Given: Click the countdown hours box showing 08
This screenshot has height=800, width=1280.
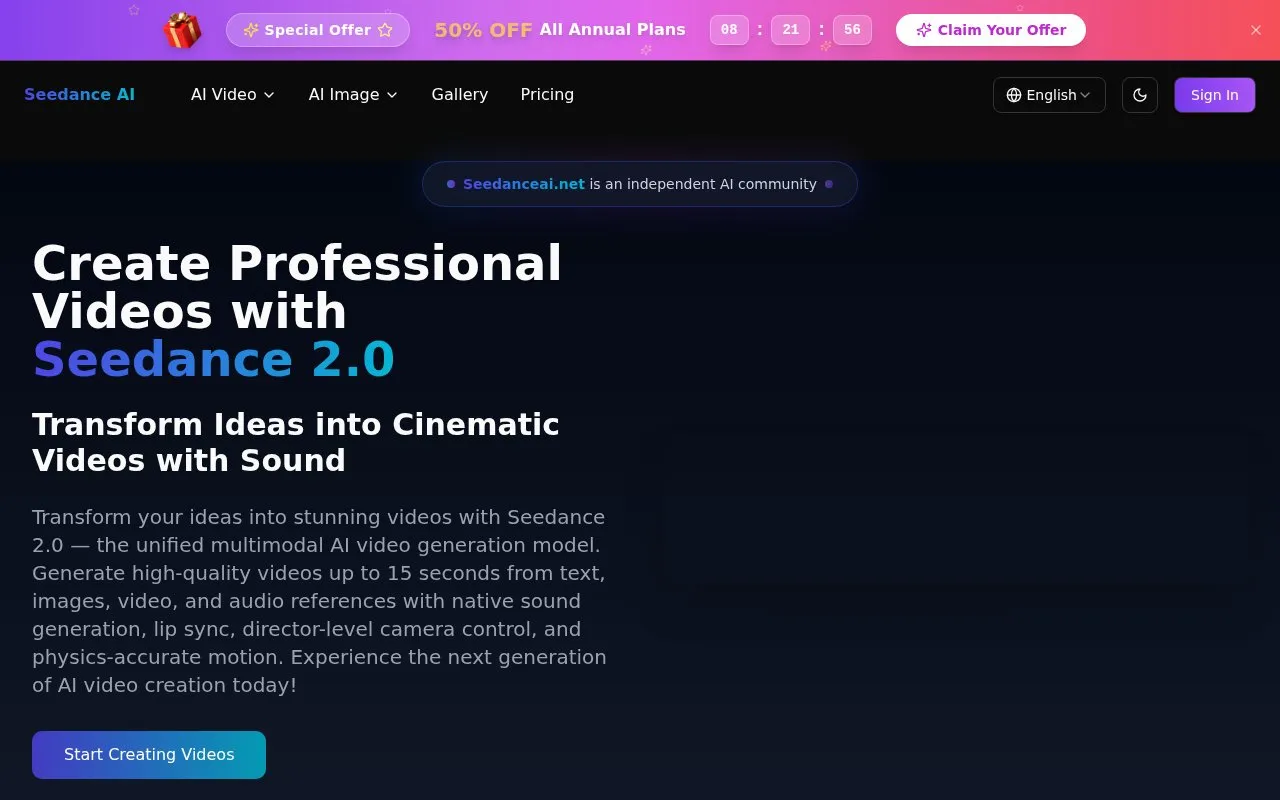Looking at the screenshot, I should (729, 30).
